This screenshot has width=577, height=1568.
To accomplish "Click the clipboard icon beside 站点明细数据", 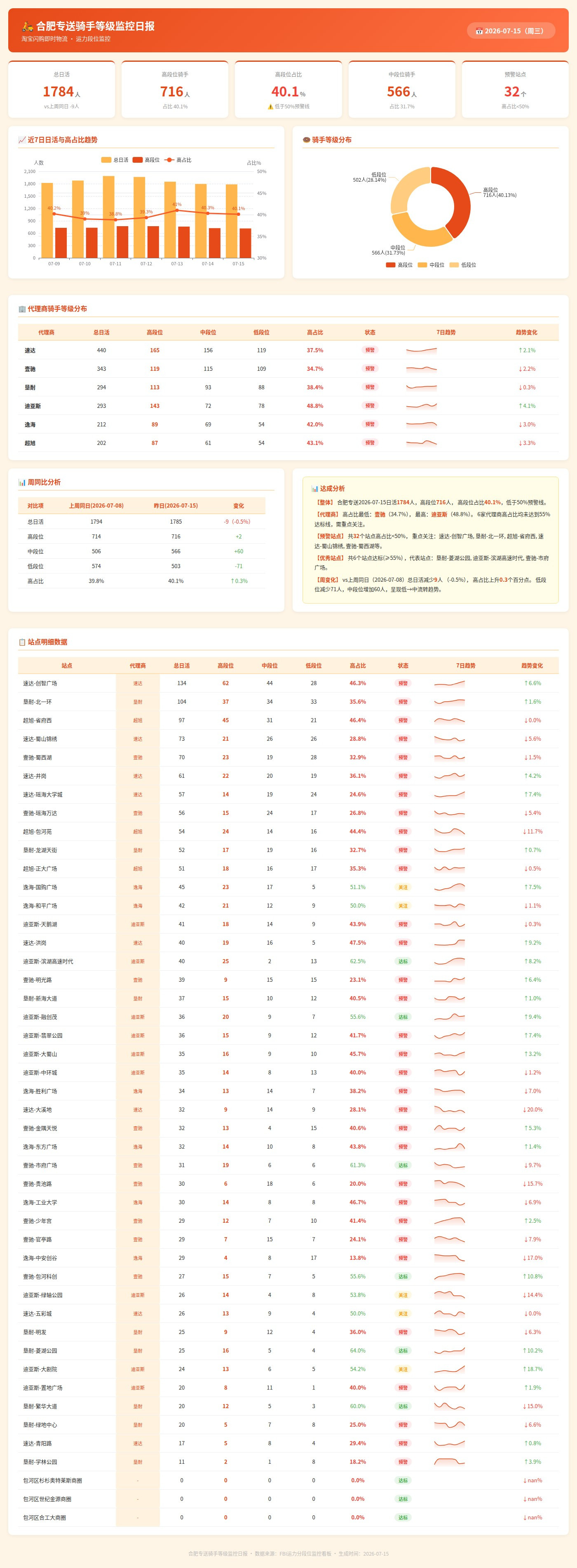I will point(22,642).
